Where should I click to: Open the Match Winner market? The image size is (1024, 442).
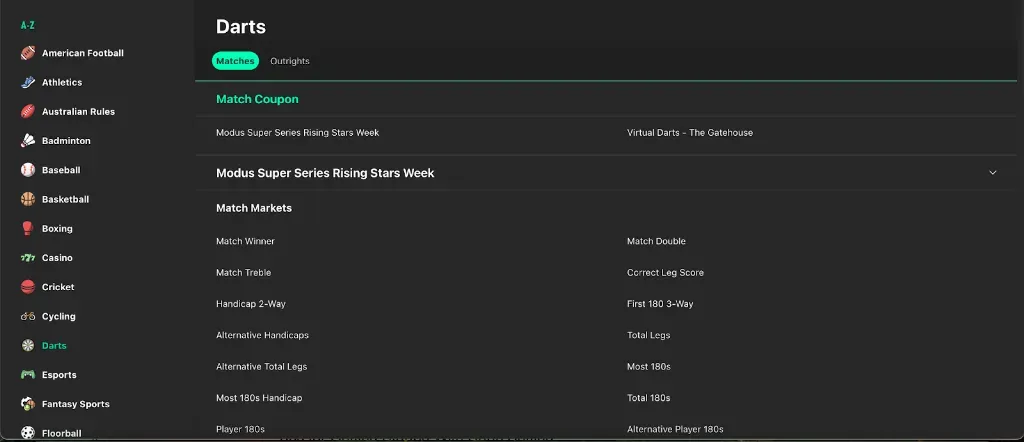coord(245,241)
